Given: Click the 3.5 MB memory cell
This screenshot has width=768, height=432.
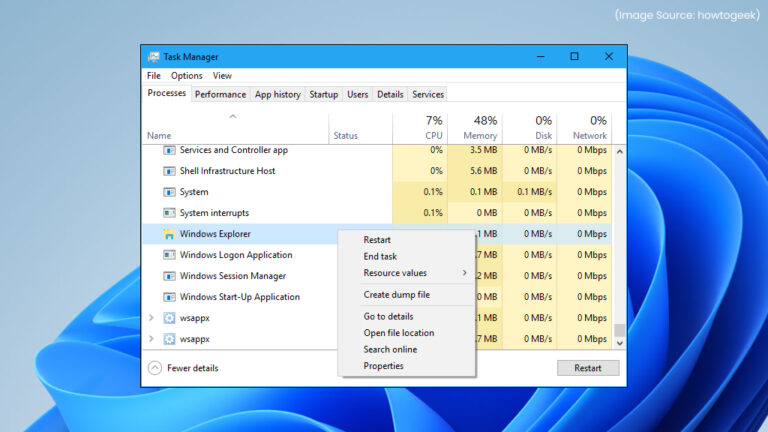Looking at the screenshot, I should point(475,150).
